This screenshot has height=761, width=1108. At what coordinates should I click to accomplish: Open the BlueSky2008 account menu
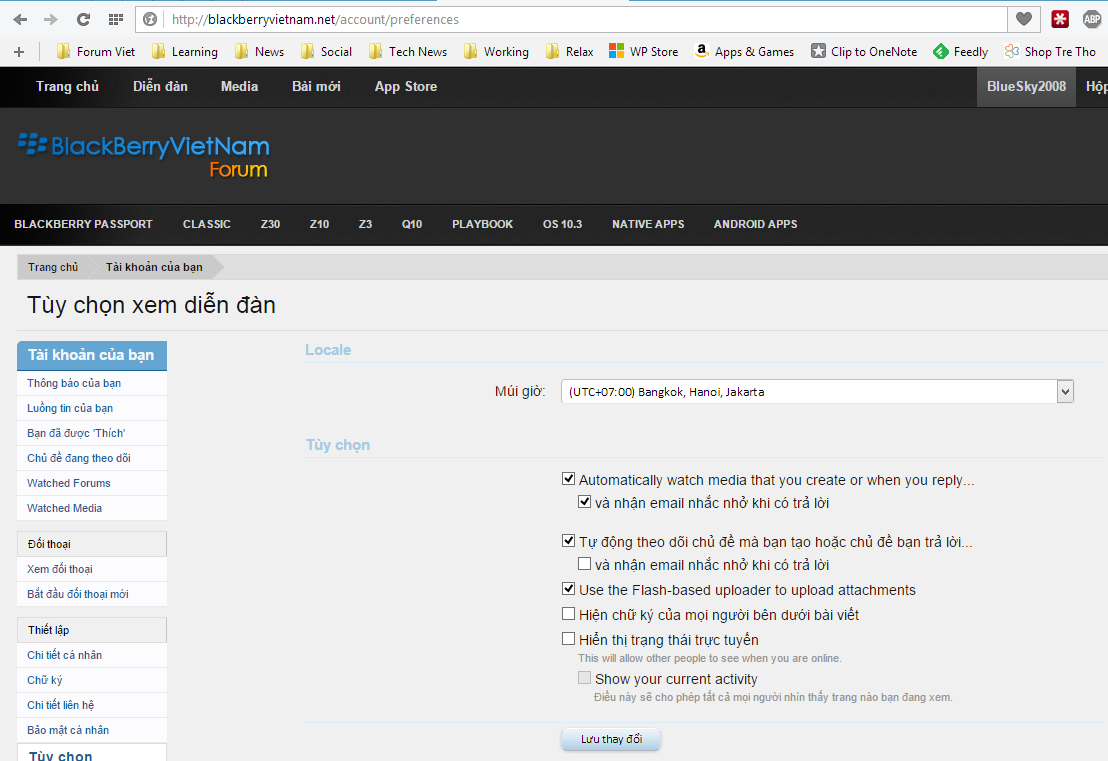[x=1026, y=86]
